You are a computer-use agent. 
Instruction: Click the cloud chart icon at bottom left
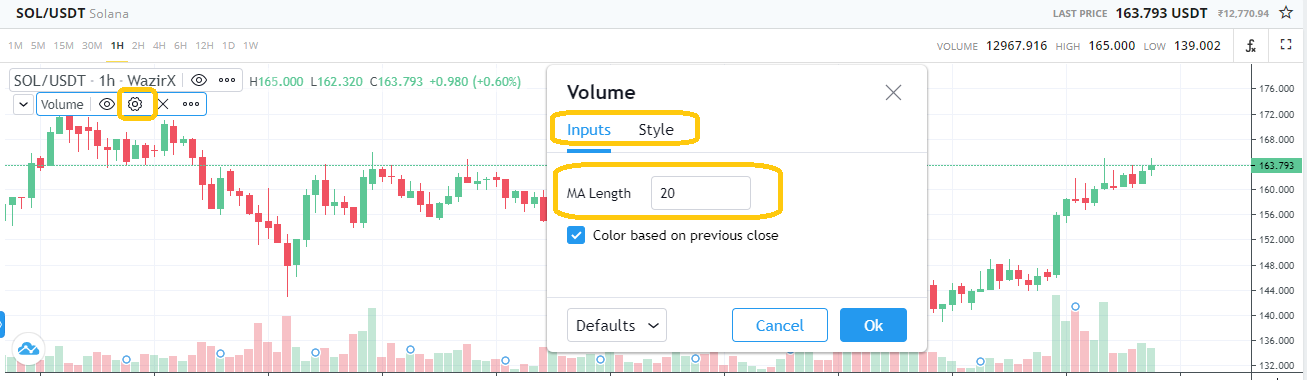(x=27, y=350)
